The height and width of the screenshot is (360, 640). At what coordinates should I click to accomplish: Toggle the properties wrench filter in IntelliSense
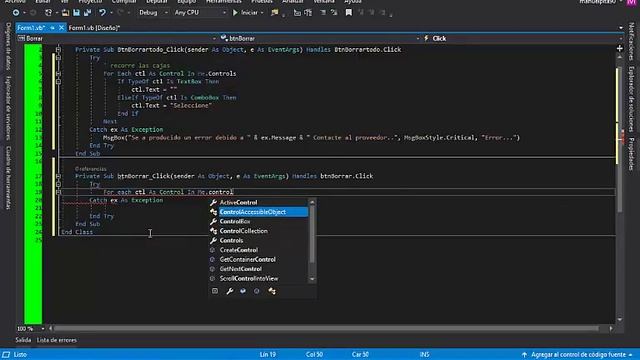tap(230, 291)
